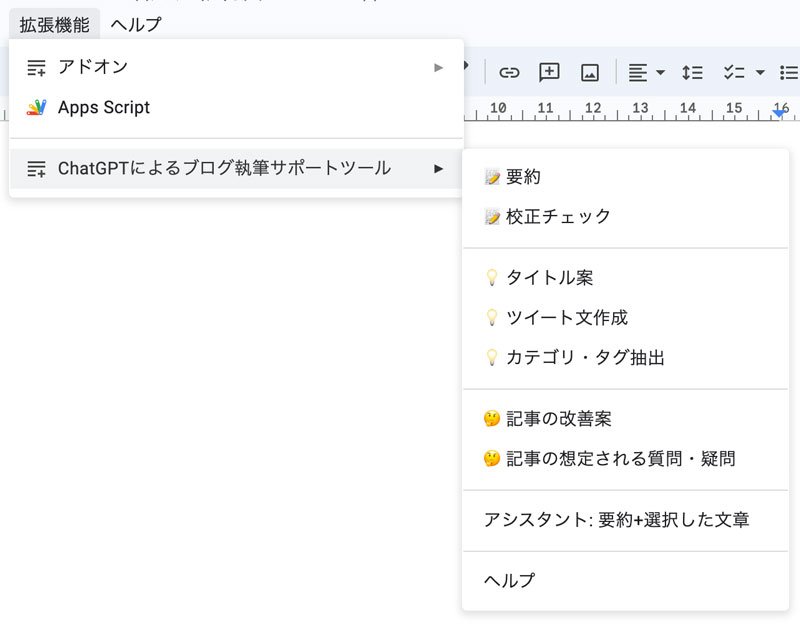Click the memo icon beside 要約
Viewport: 800px width, 624px height.
(x=492, y=177)
